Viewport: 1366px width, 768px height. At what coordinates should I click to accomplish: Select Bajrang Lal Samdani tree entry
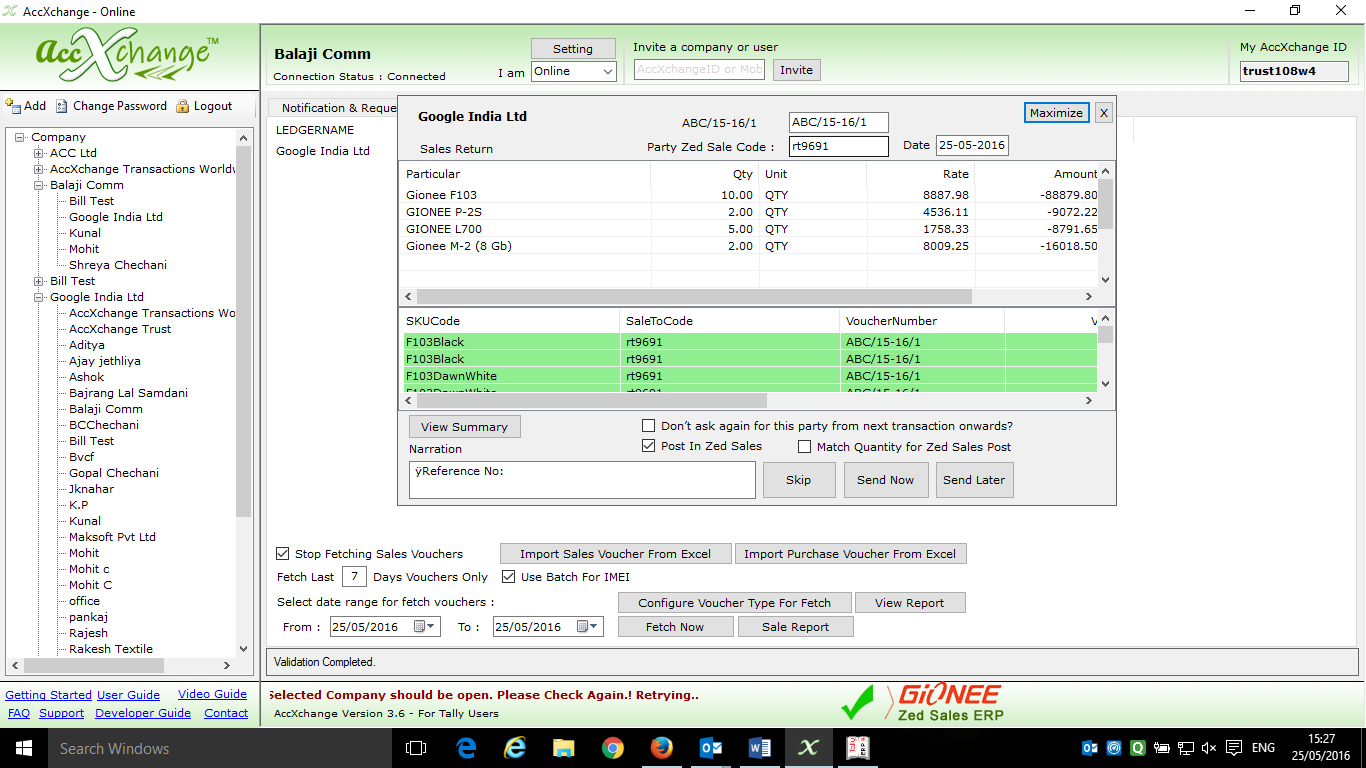(128, 393)
